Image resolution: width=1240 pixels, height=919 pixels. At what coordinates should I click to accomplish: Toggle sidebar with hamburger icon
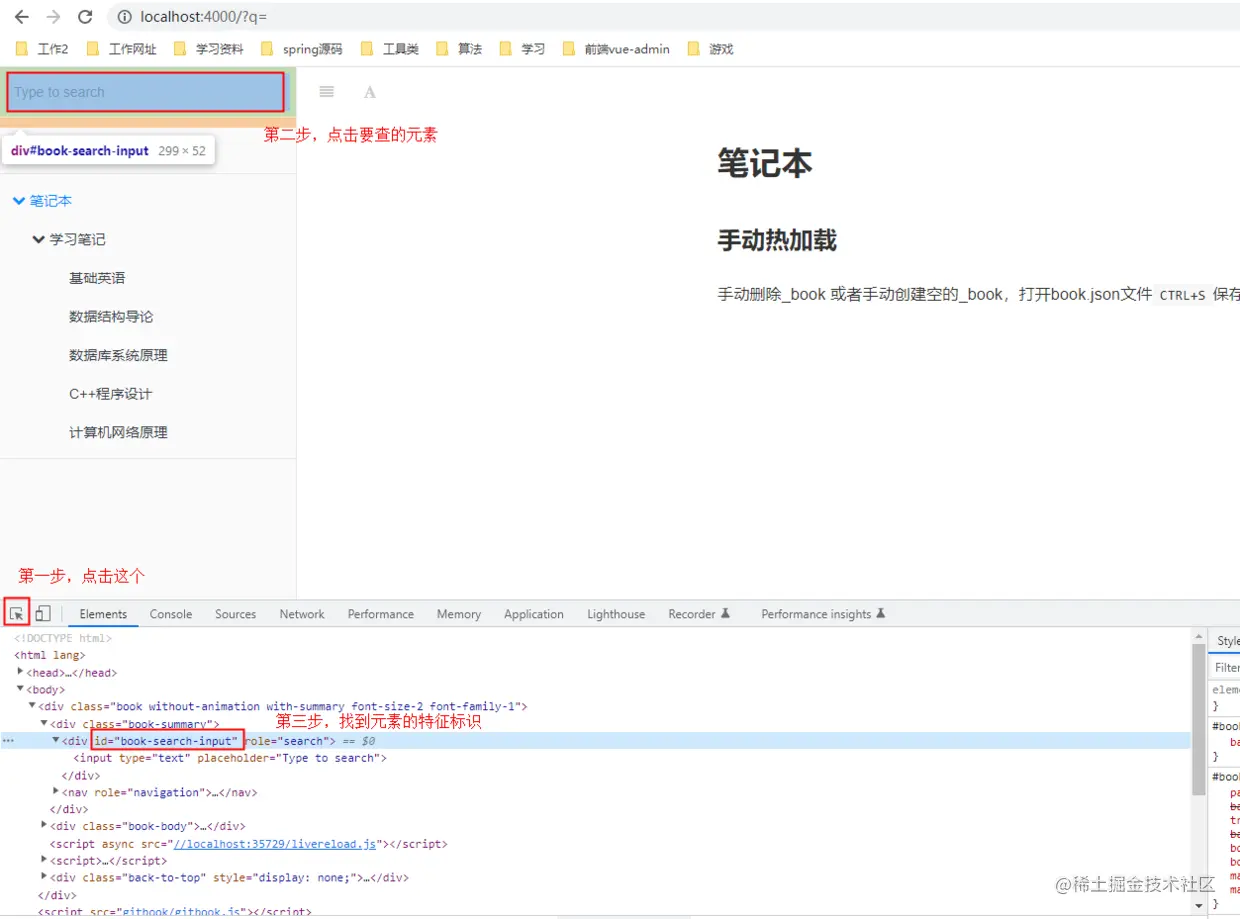tap(326, 92)
